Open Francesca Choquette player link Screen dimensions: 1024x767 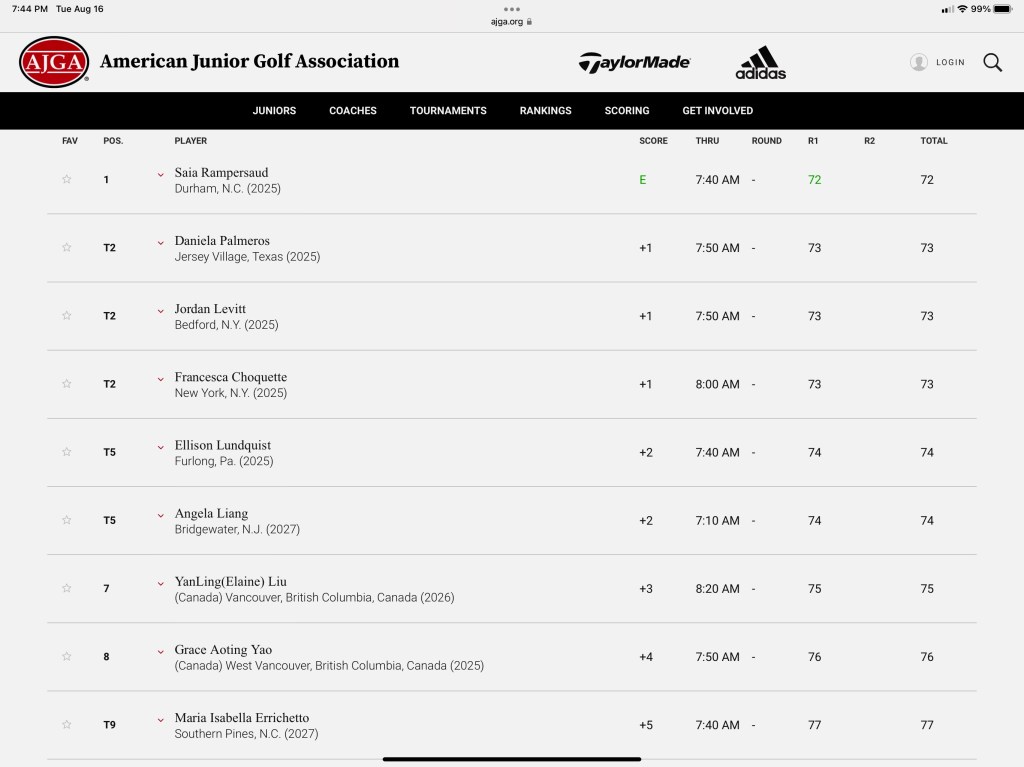point(231,377)
